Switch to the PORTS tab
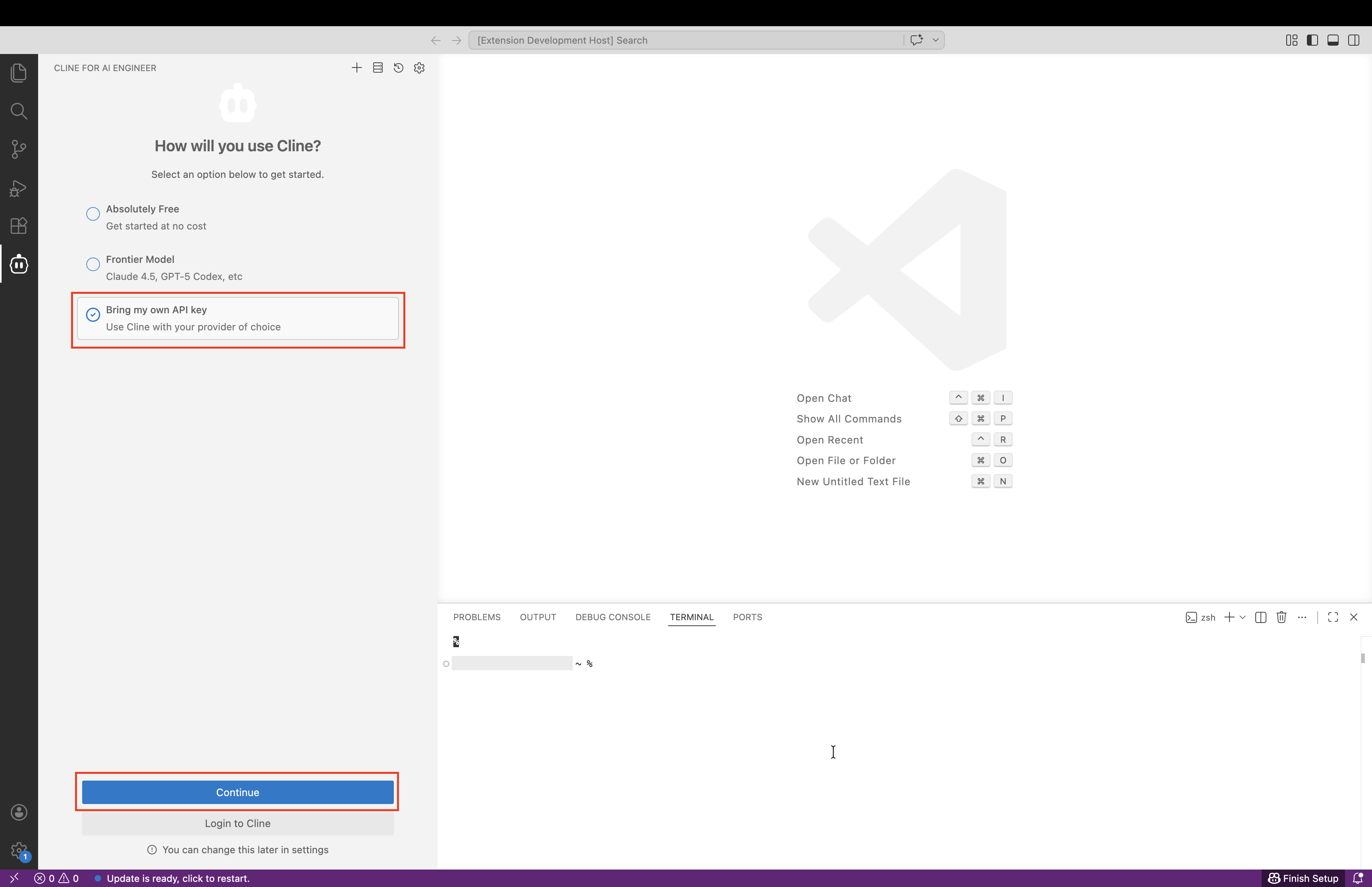The height and width of the screenshot is (887, 1372). coord(747,617)
